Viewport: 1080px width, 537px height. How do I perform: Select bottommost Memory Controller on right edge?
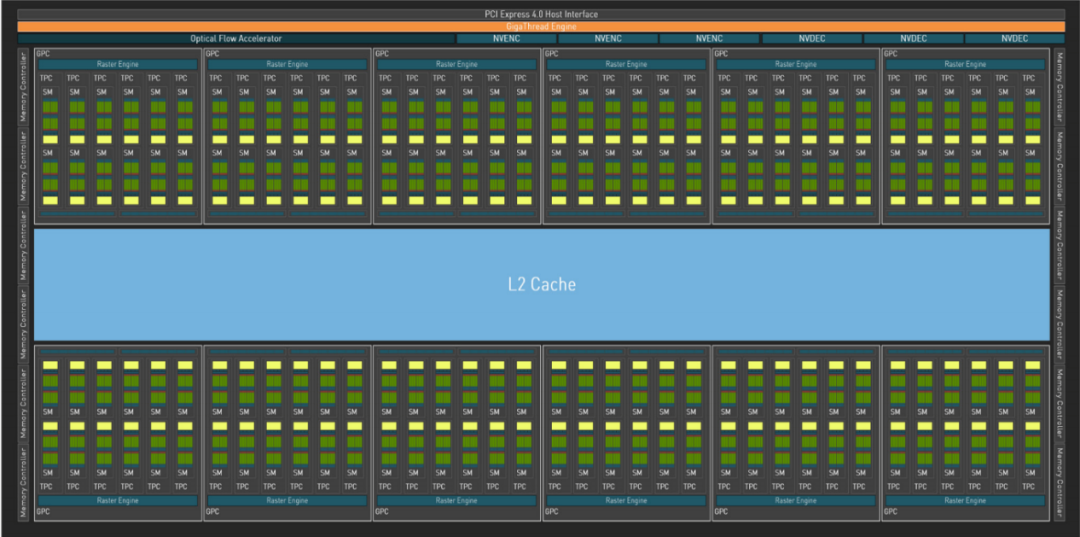1059,485
